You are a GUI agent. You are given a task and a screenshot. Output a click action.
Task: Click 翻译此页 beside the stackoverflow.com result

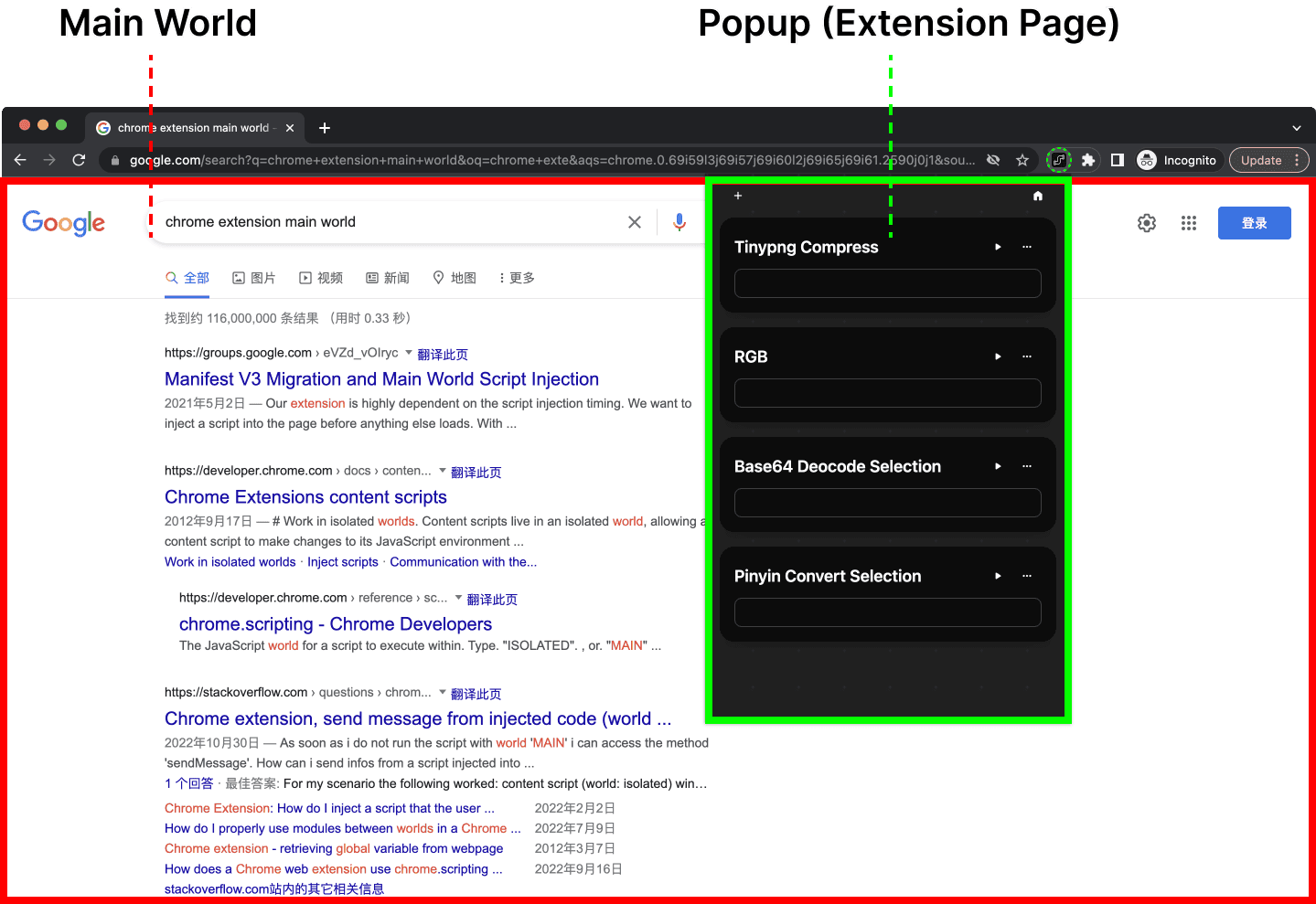click(476, 694)
